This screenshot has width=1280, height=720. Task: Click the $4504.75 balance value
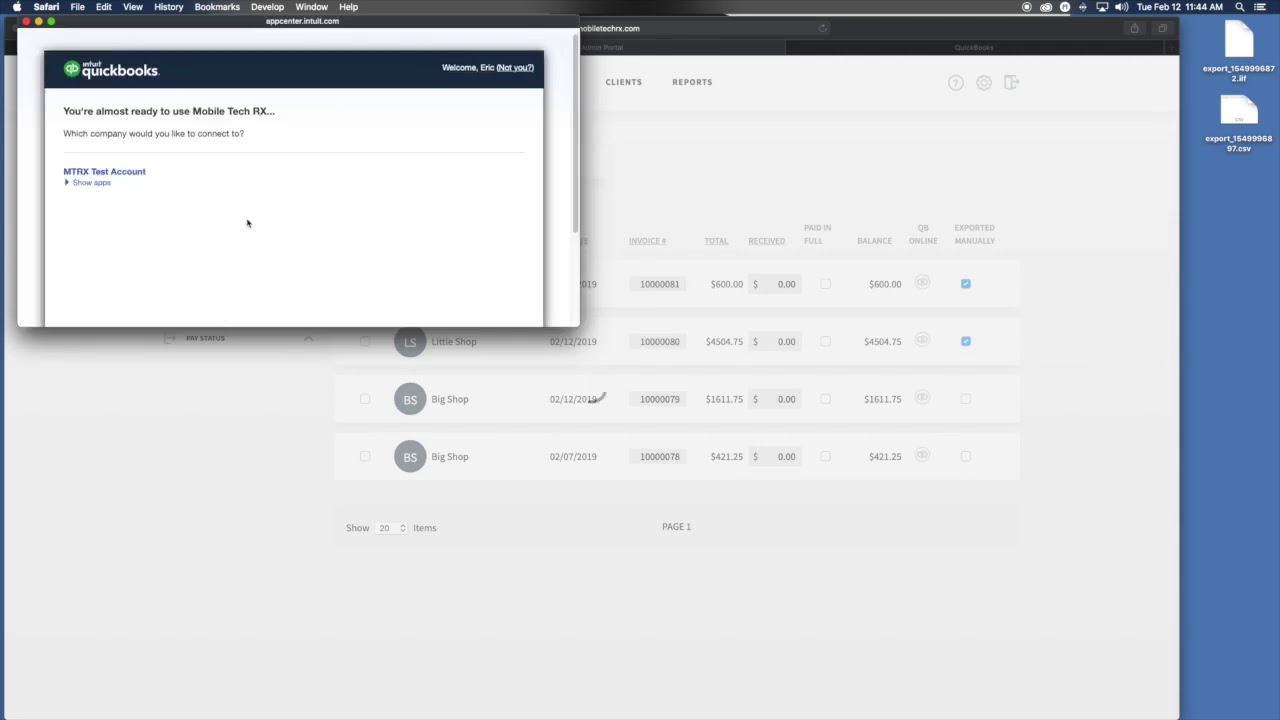[x=883, y=342]
